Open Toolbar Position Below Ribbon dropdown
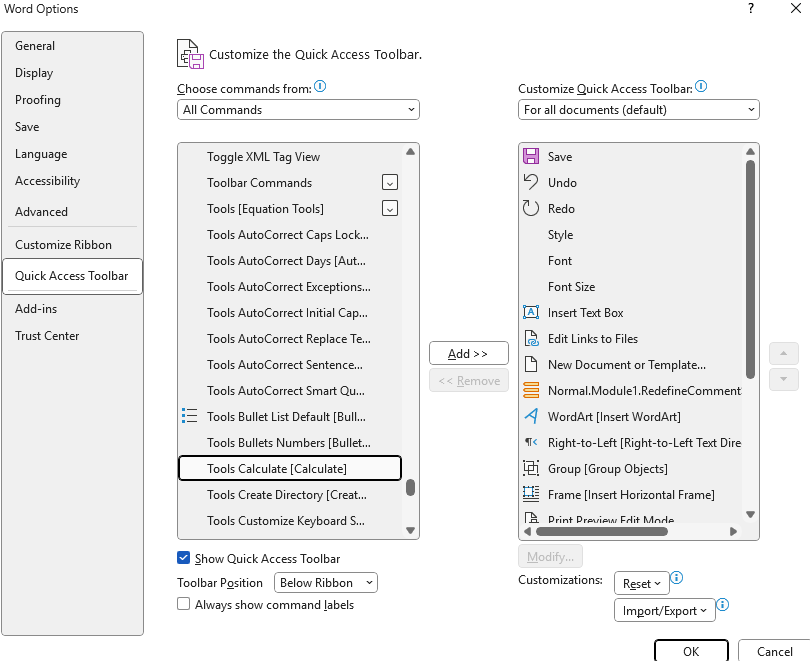Image resolution: width=810 pixels, height=661 pixels. point(326,583)
